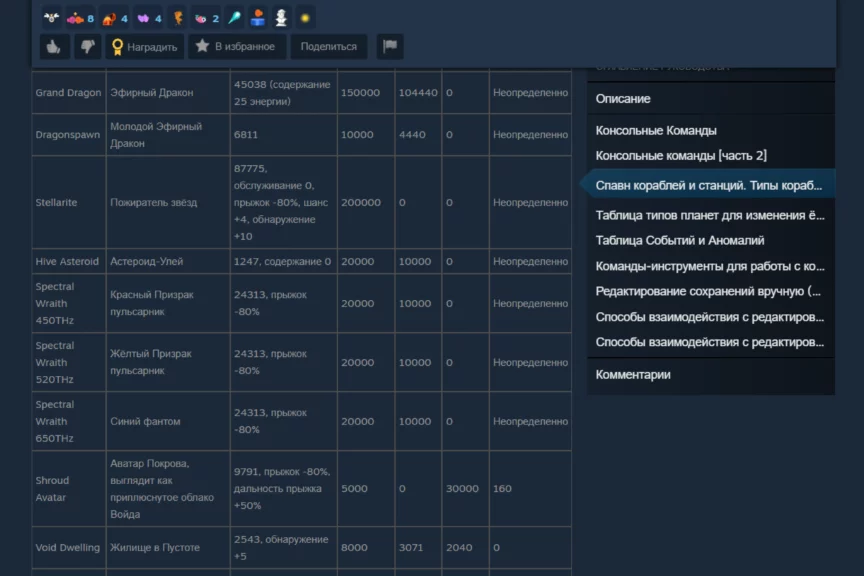Open Команды-инструменты section link
Image resolution: width=864 pixels, height=576 pixels.
[710, 266]
